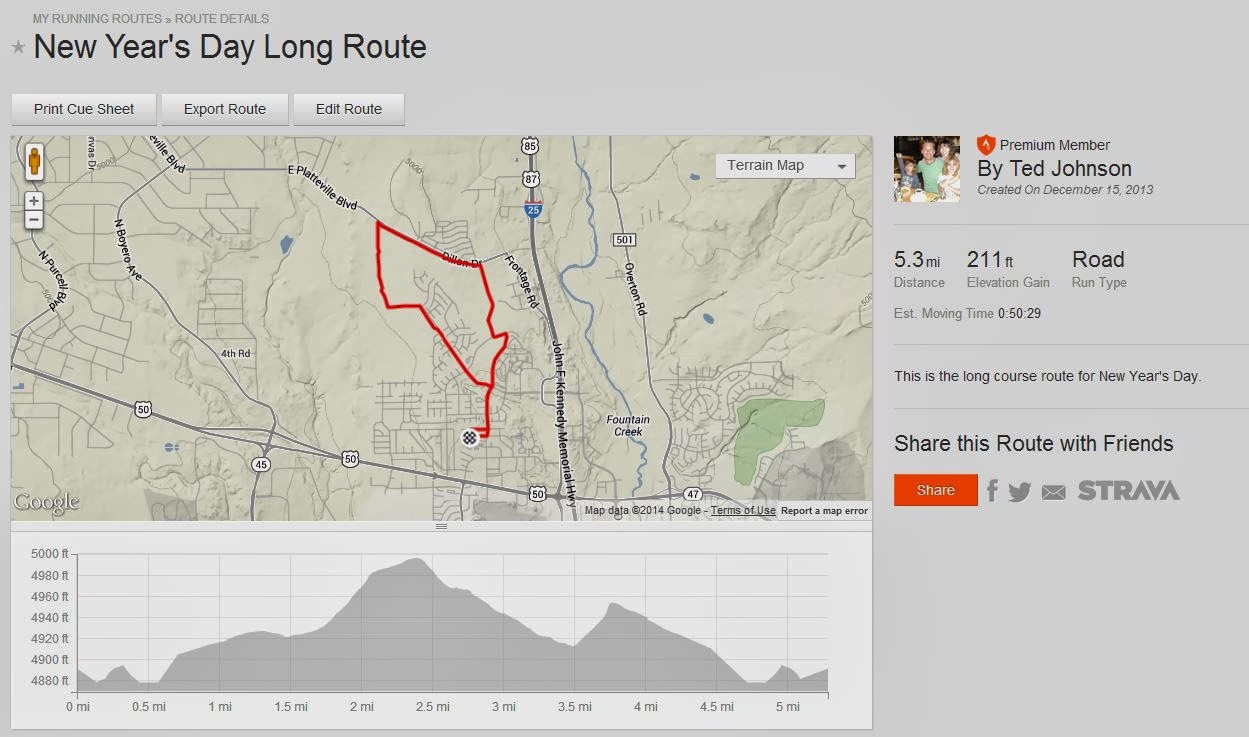
Task: Go to My Running Routes breadcrumb
Action: pos(97,19)
